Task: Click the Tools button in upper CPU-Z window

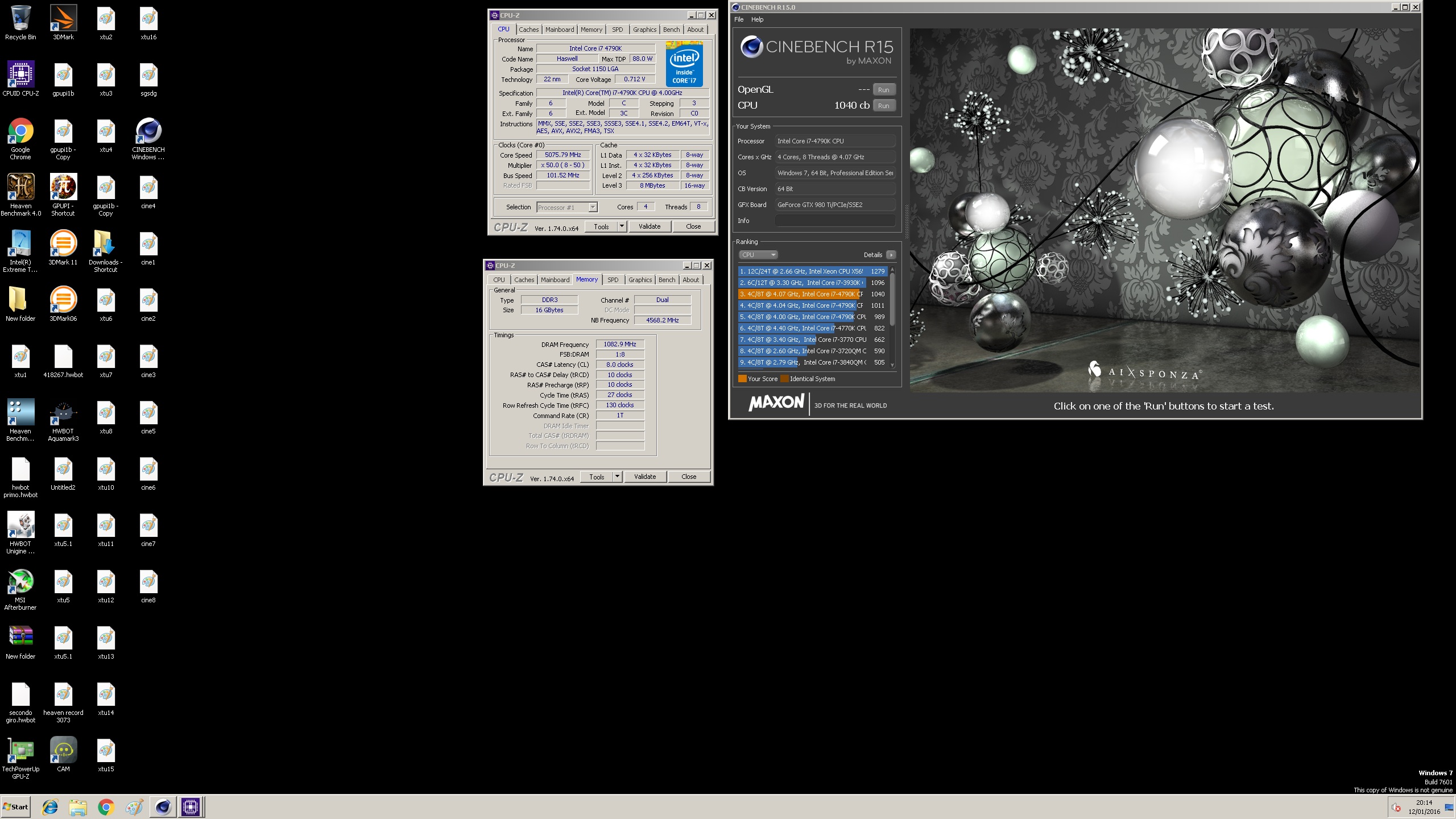Action: coord(601,226)
